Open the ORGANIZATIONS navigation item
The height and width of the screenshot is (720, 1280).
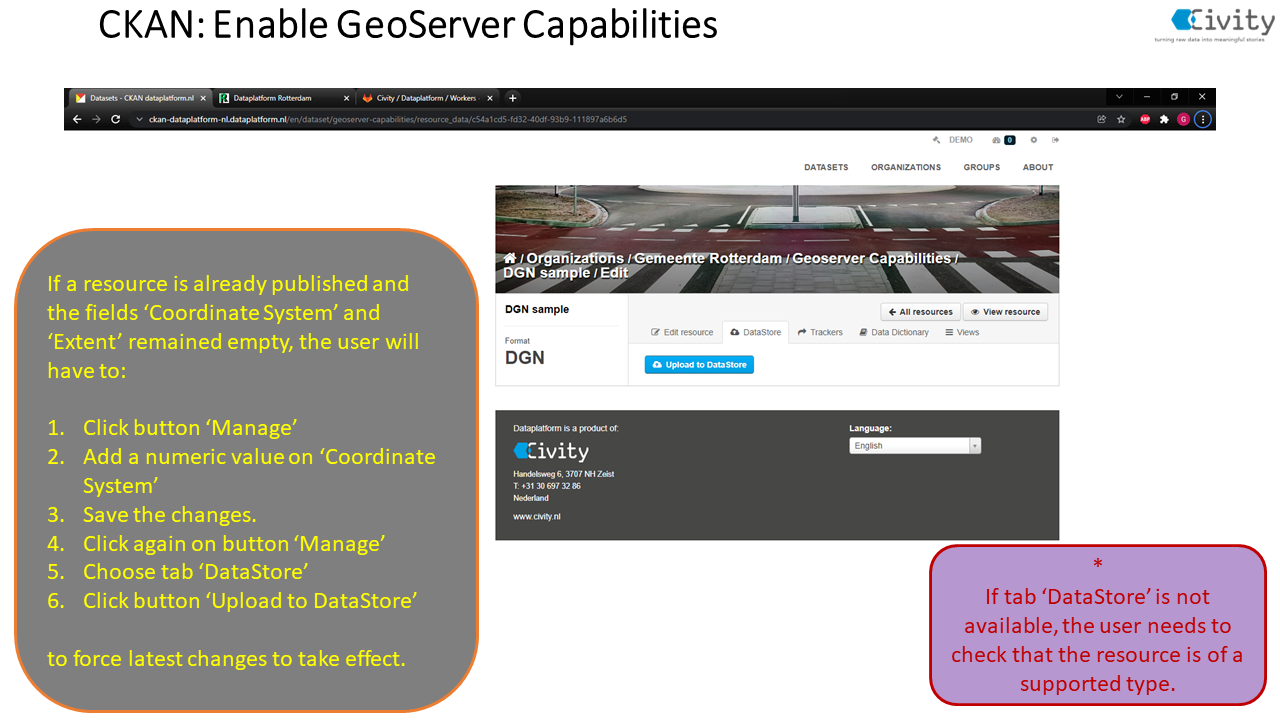pyautogui.click(x=906, y=167)
